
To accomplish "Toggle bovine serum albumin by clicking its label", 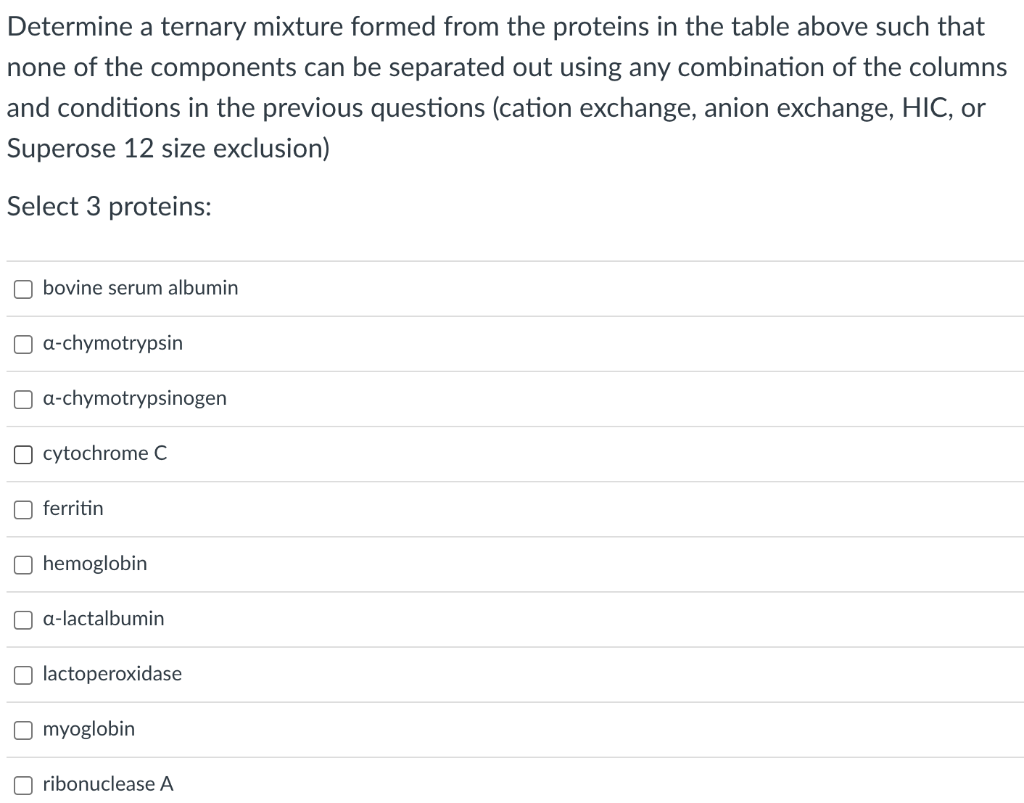I will click(x=140, y=288).
